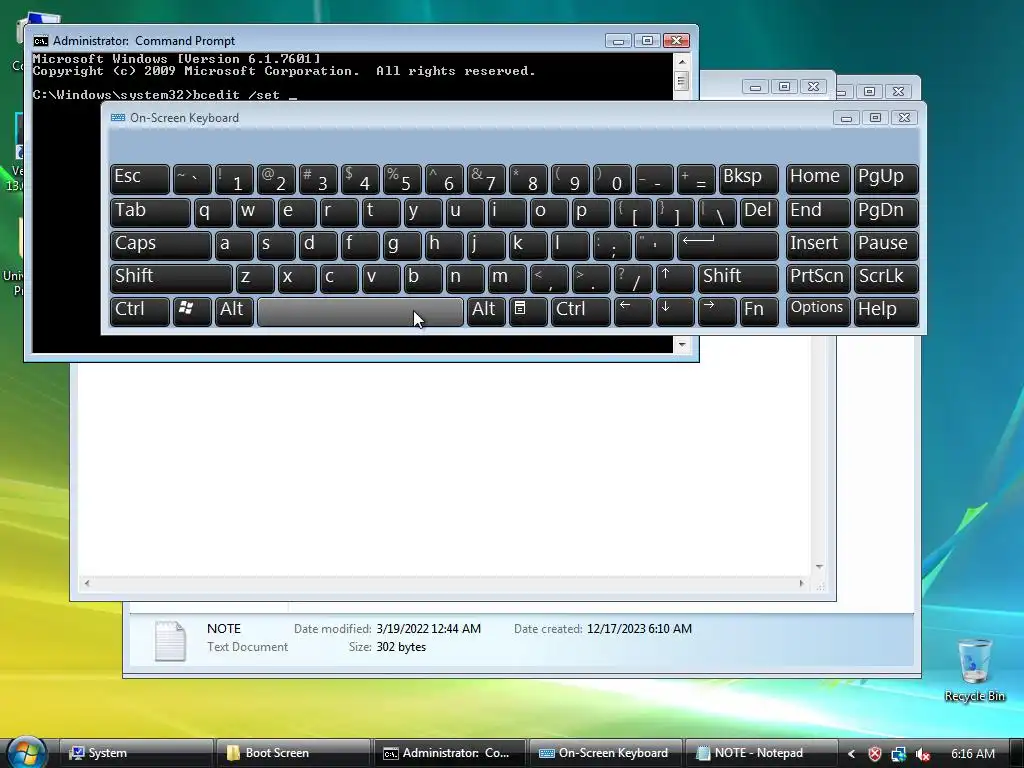Click the Command Prompt title bar icon

tap(40, 41)
